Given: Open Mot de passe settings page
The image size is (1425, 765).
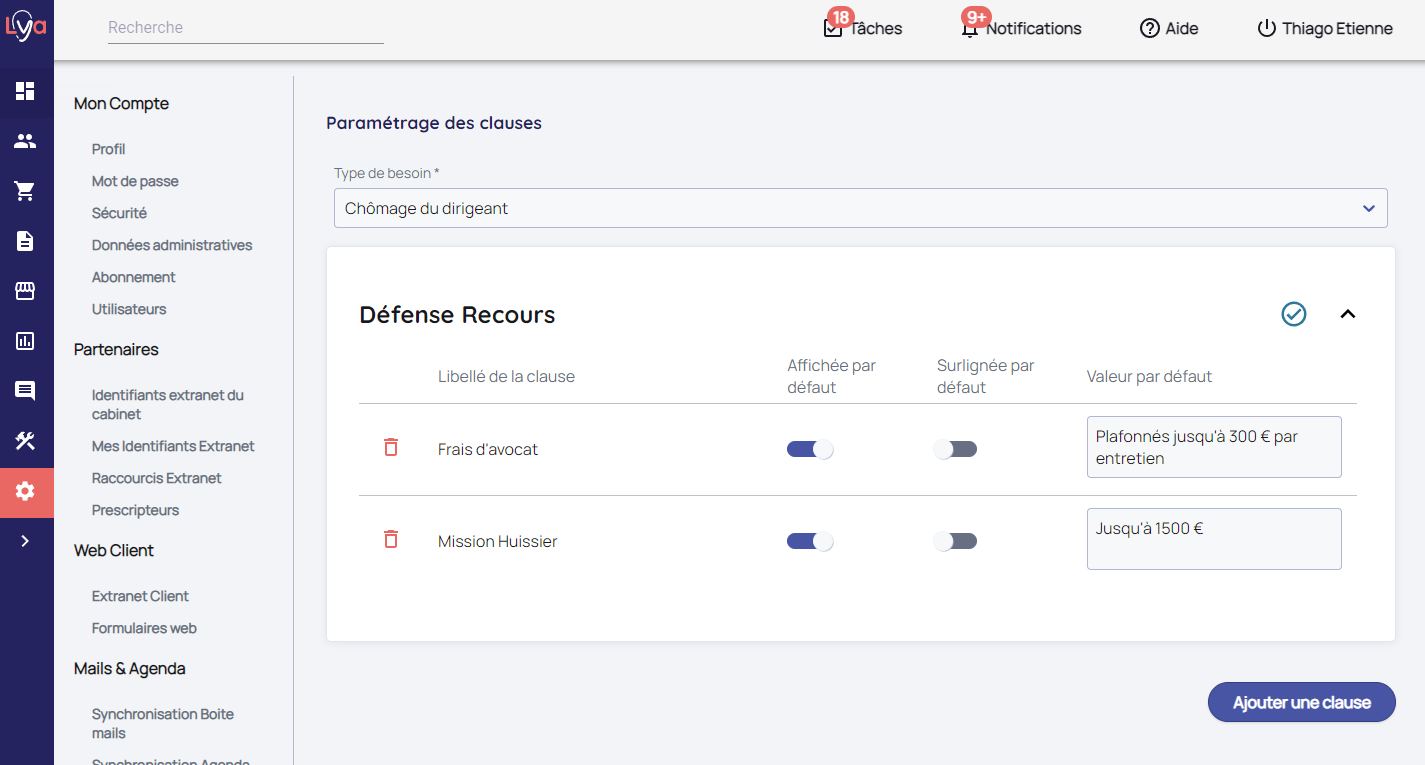Looking at the screenshot, I should click(x=135, y=181).
